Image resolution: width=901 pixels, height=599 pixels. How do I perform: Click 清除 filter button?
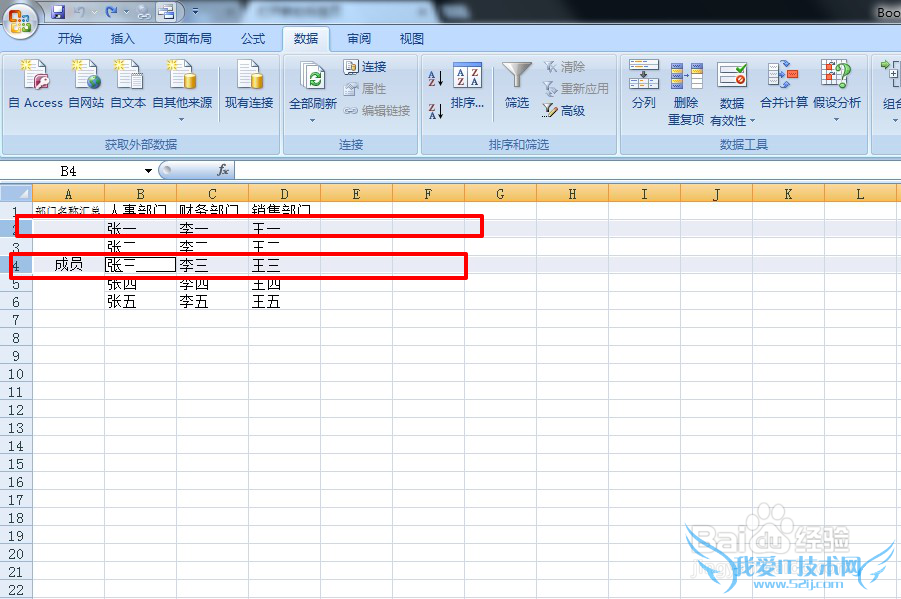tap(565, 67)
